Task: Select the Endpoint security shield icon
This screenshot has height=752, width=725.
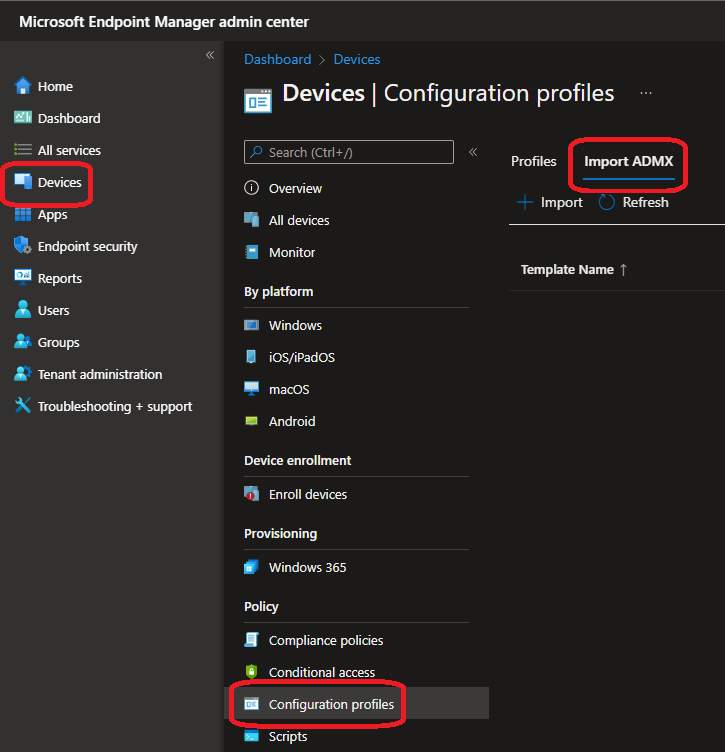Action: tap(23, 246)
